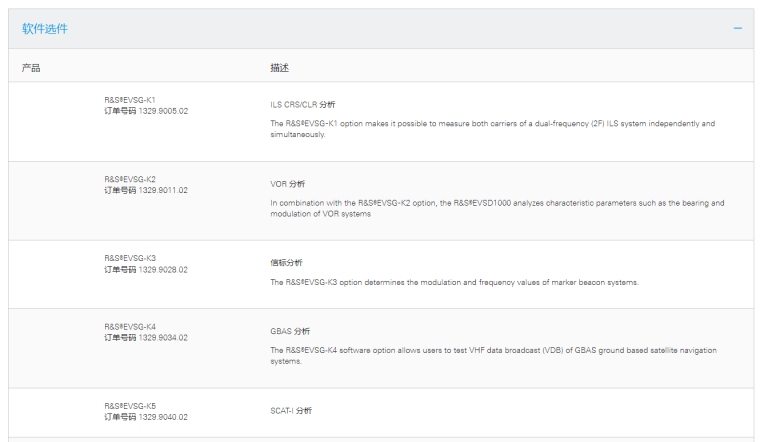The image size is (760, 442).
Task: Click the 软件选件 section title
Action: (x=45, y=28)
